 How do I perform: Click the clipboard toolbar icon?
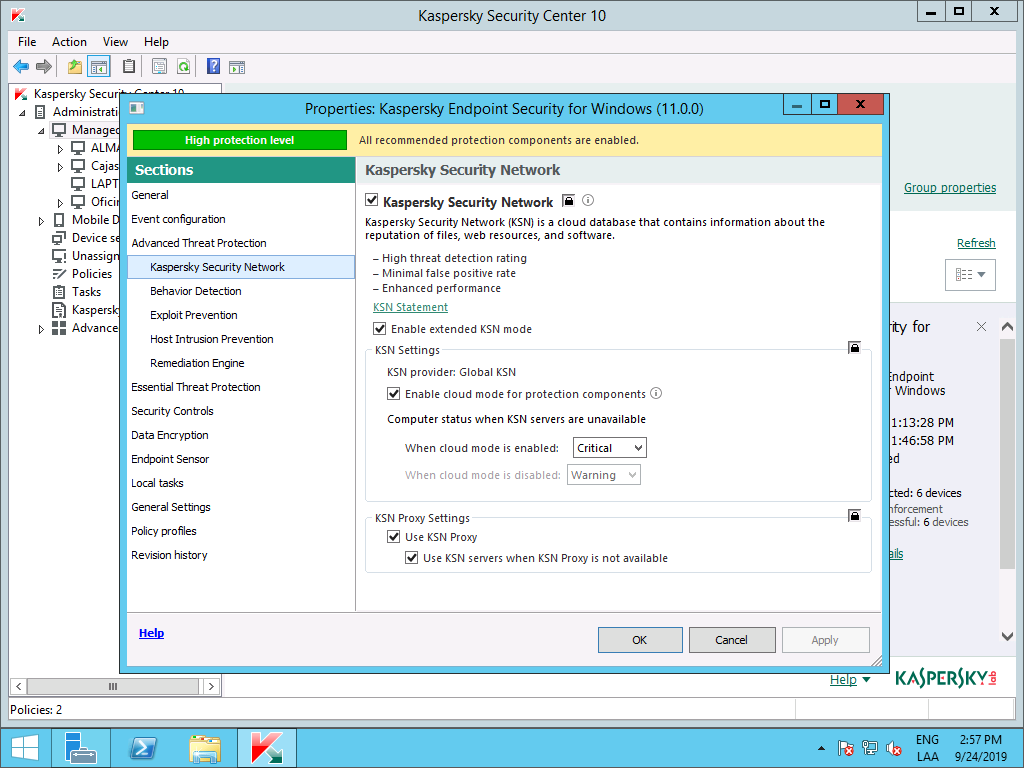[x=129, y=66]
